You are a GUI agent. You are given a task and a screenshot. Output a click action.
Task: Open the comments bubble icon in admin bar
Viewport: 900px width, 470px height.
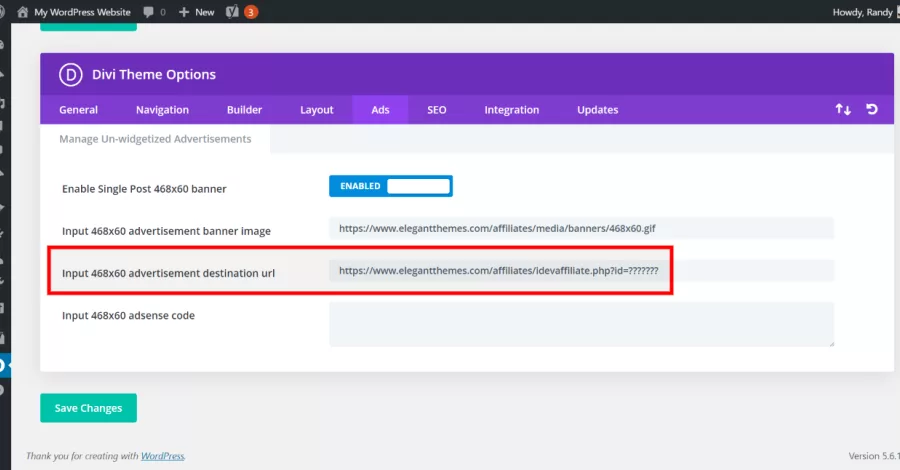[149, 12]
